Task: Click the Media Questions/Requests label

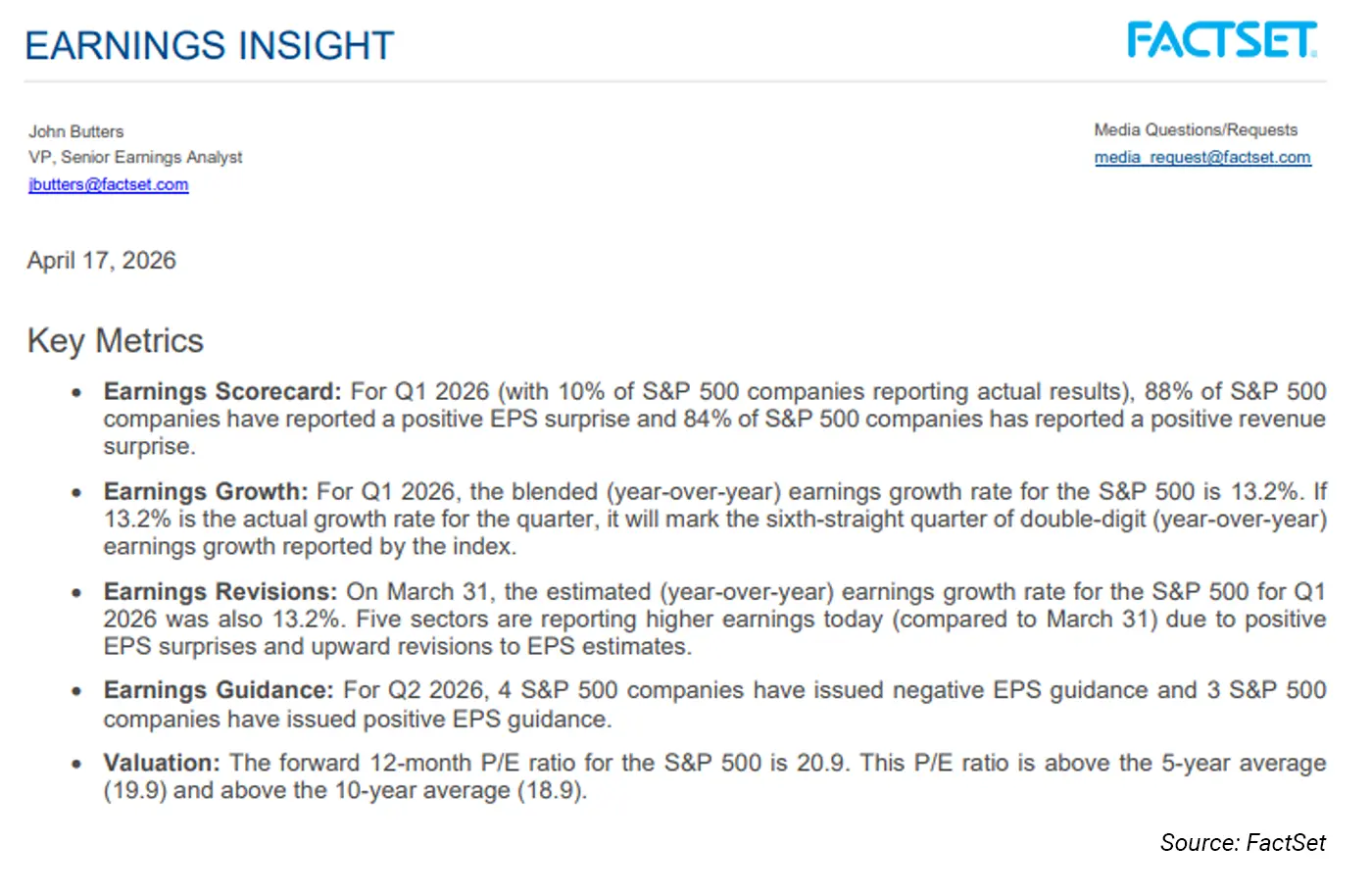Action: pos(1196,129)
